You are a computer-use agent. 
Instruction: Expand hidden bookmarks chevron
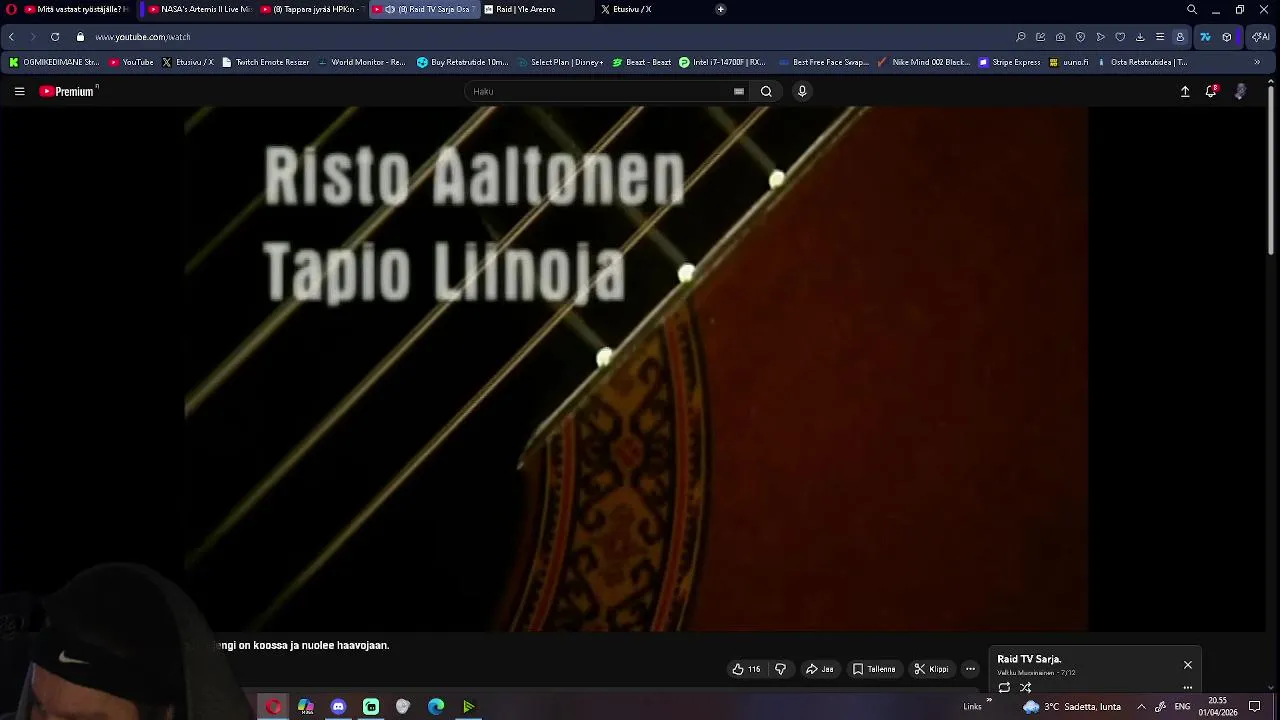pyautogui.click(x=1257, y=62)
